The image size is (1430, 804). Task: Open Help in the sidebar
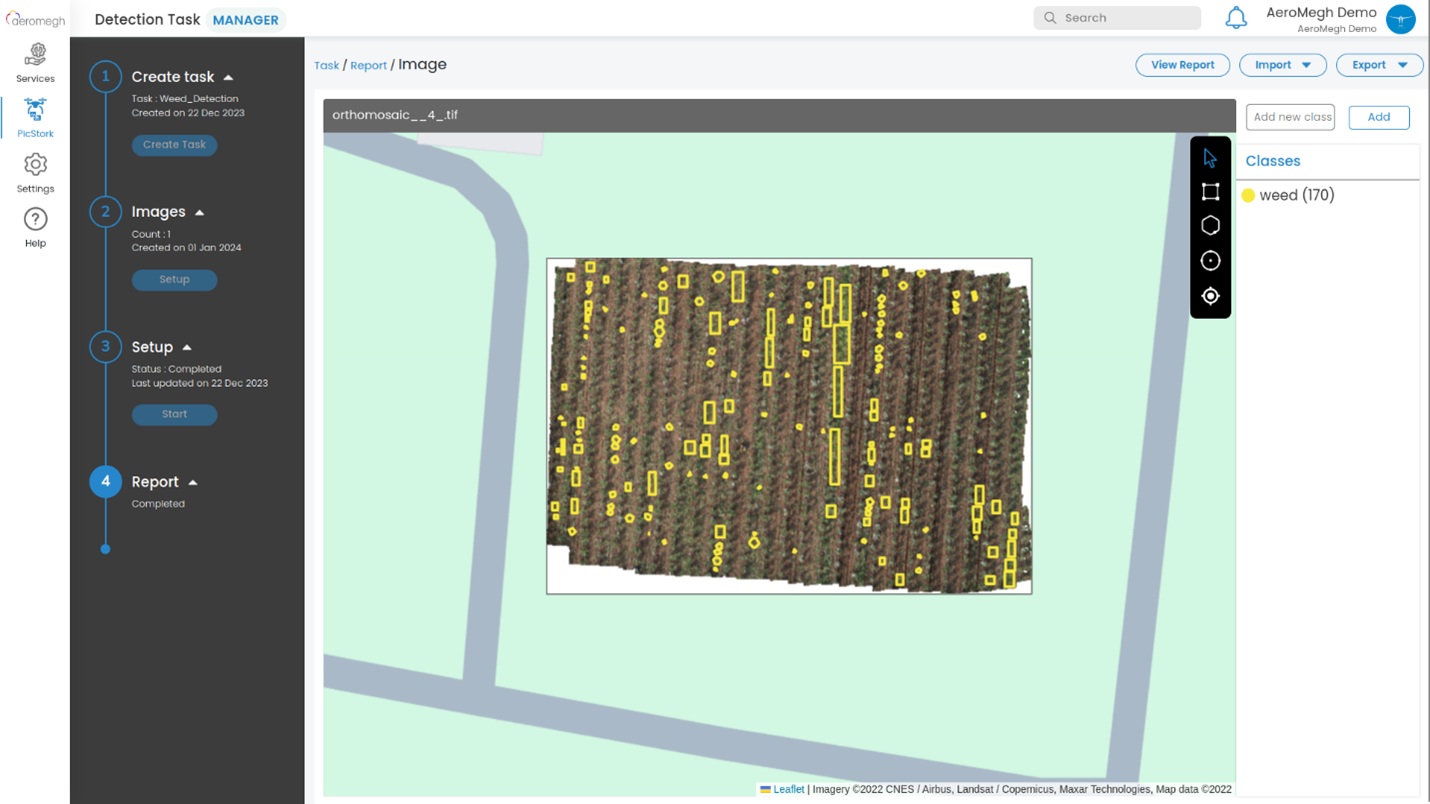click(35, 227)
